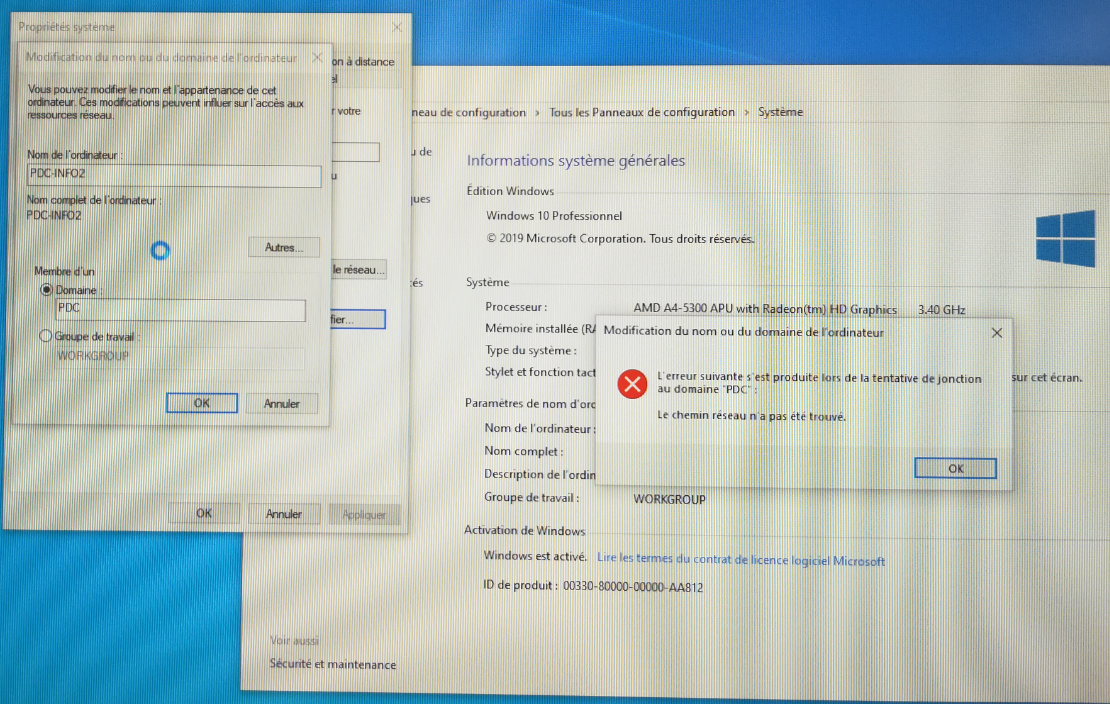The width and height of the screenshot is (1110, 704).
Task: Click the red error icon in the dialog
Action: (x=631, y=384)
